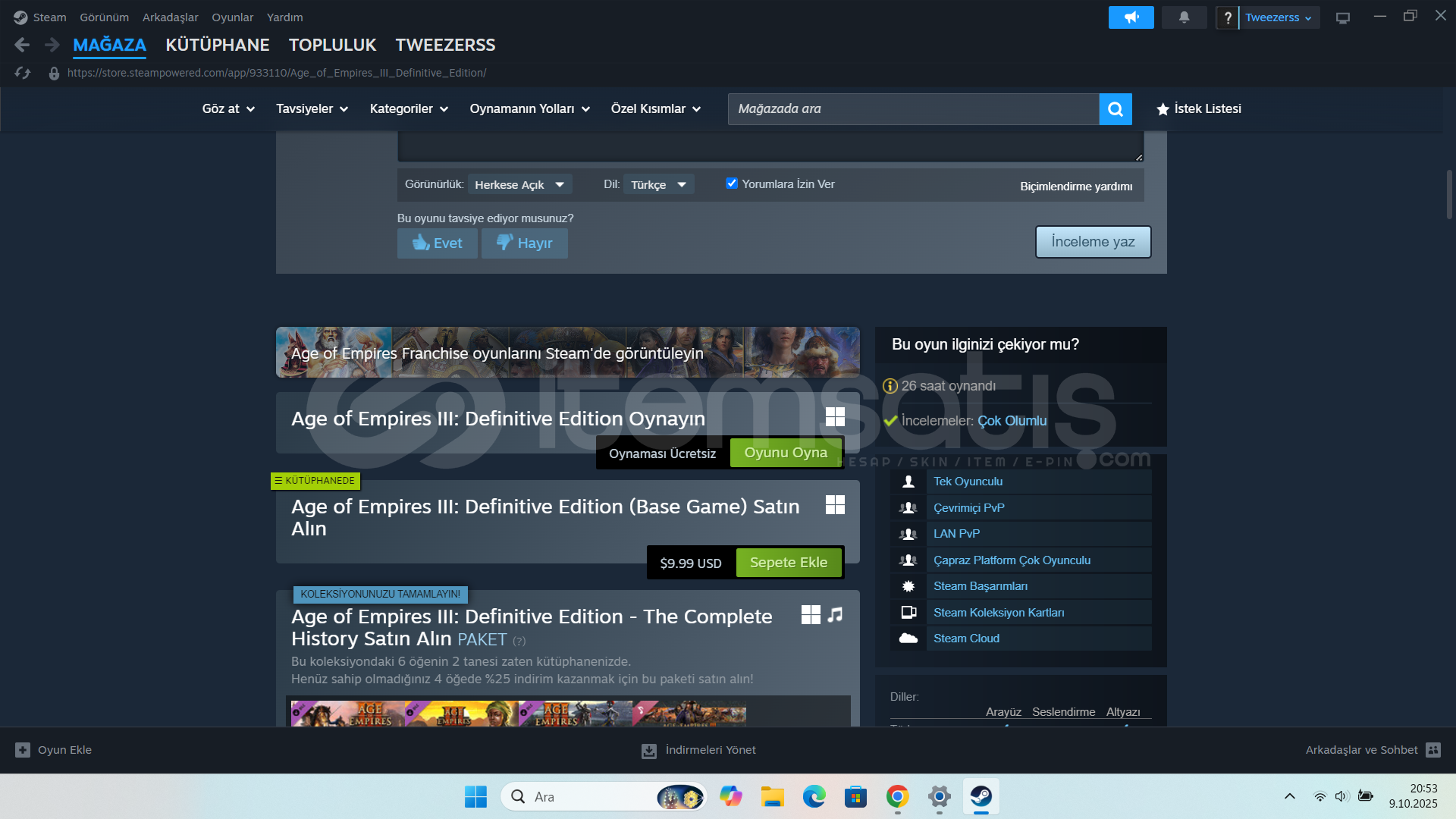This screenshot has width=1456, height=819.
Task: Open the Tweezerss account dropdown
Action: tap(1278, 17)
